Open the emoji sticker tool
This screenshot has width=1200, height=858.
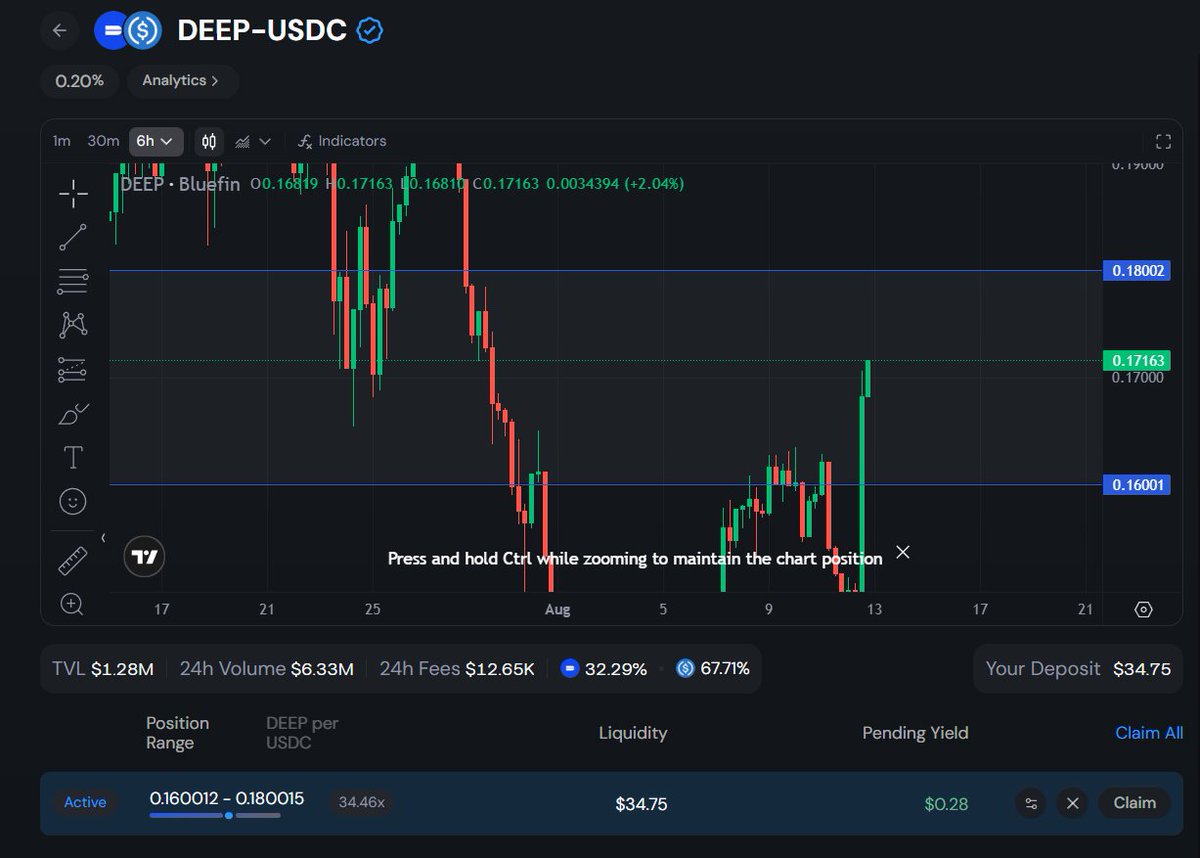pyautogui.click(x=72, y=501)
